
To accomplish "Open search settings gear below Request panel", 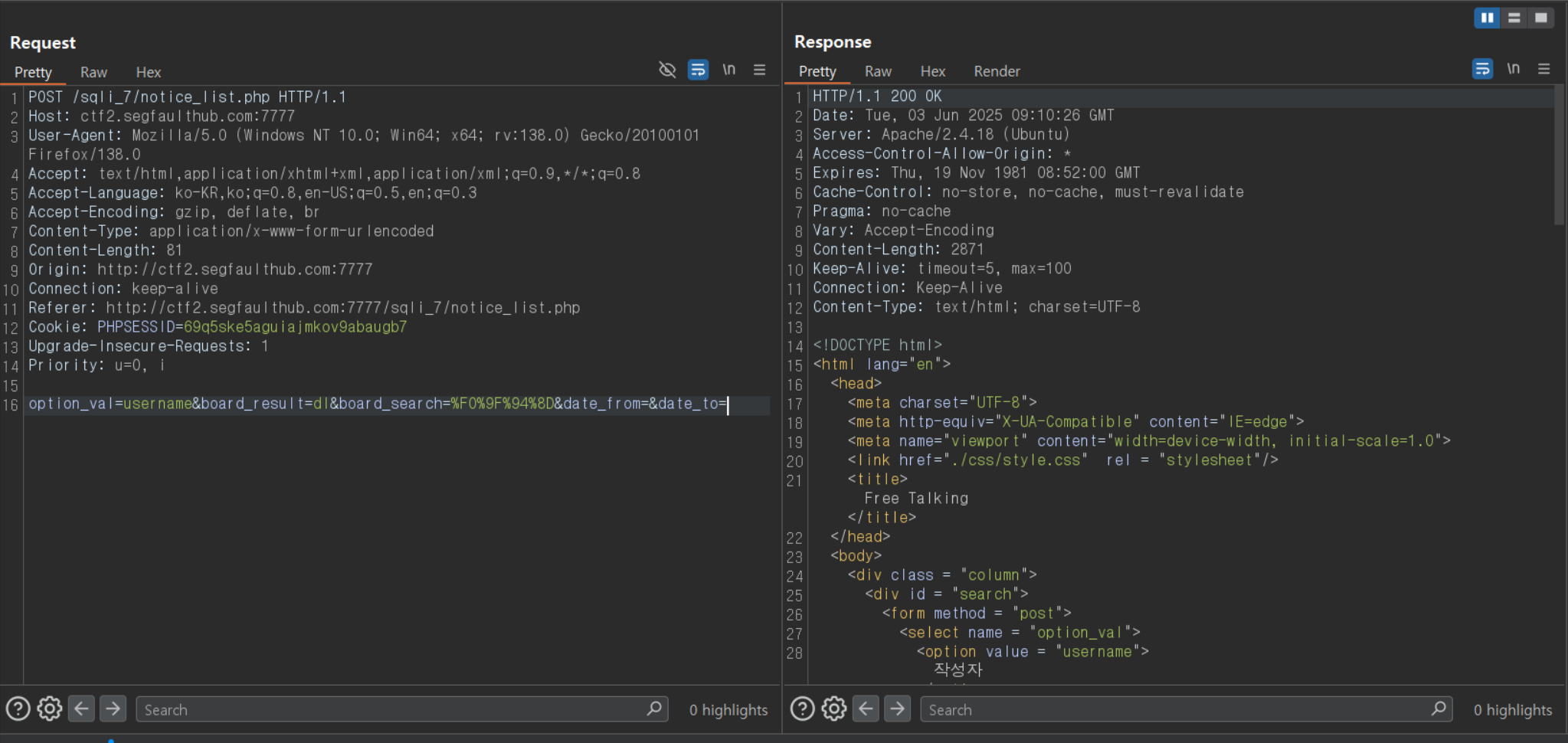I will pyautogui.click(x=50, y=709).
